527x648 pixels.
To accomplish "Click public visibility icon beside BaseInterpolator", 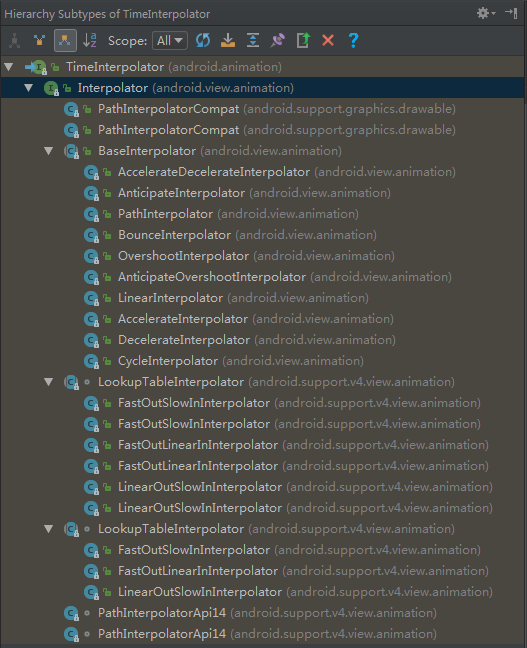I will click(87, 151).
